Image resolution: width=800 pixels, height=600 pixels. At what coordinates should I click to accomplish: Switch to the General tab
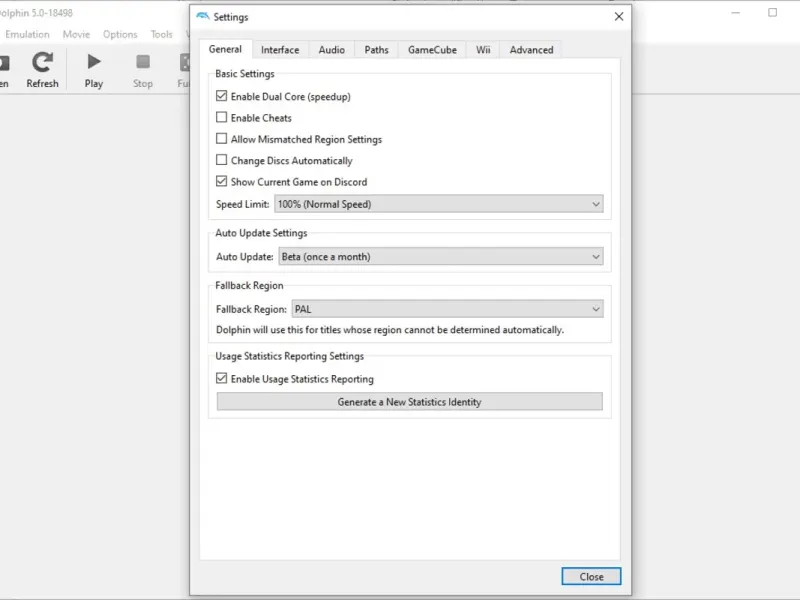[x=225, y=49]
